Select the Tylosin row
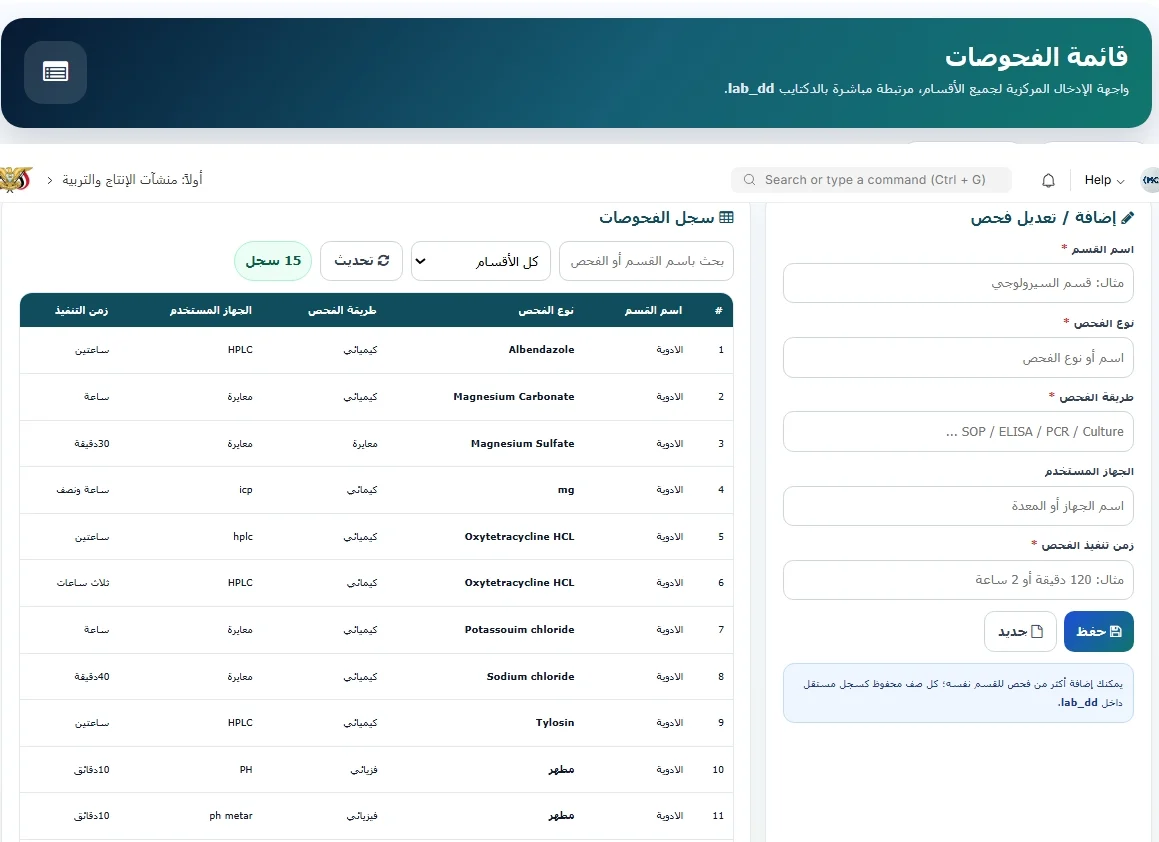Image resolution: width=1159 pixels, height=842 pixels. coord(376,723)
